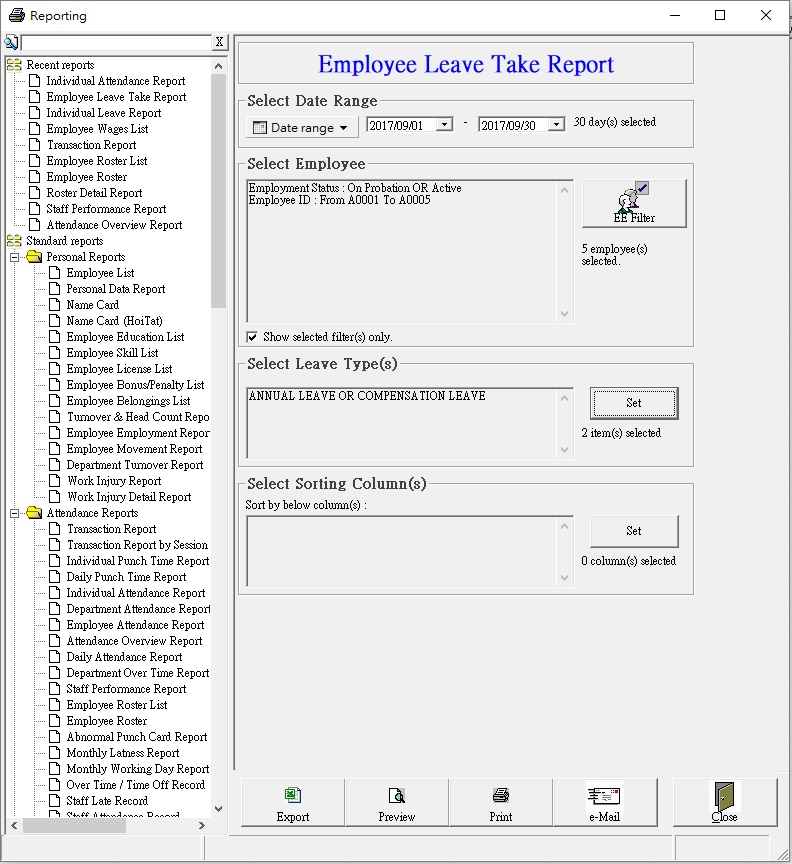Click the Export Excel icon button
Image resolution: width=792 pixels, height=864 pixels.
(x=293, y=803)
